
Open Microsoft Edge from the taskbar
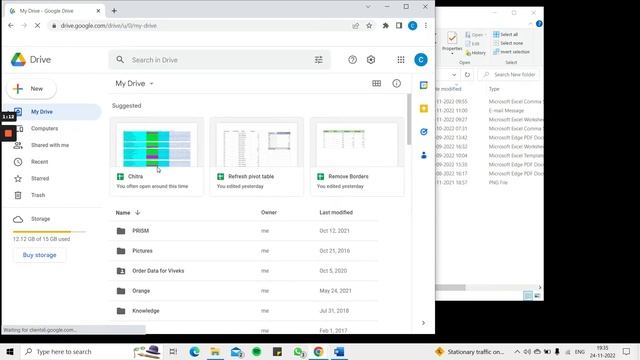195,352
